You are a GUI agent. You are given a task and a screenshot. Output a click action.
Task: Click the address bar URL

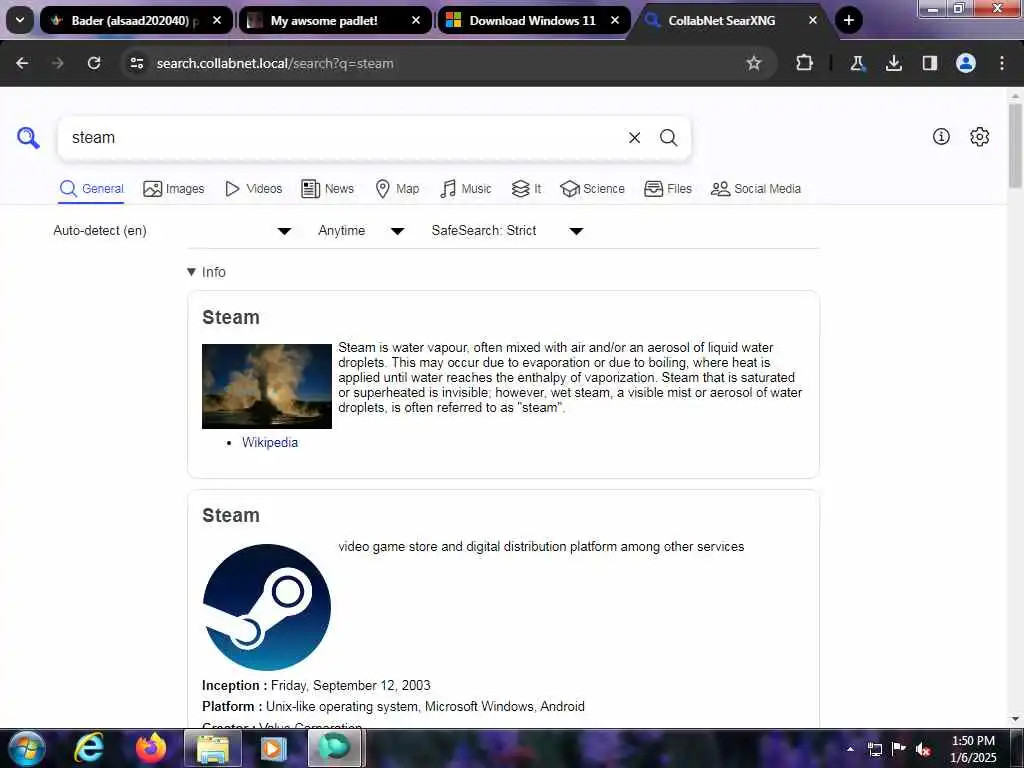point(275,63)
